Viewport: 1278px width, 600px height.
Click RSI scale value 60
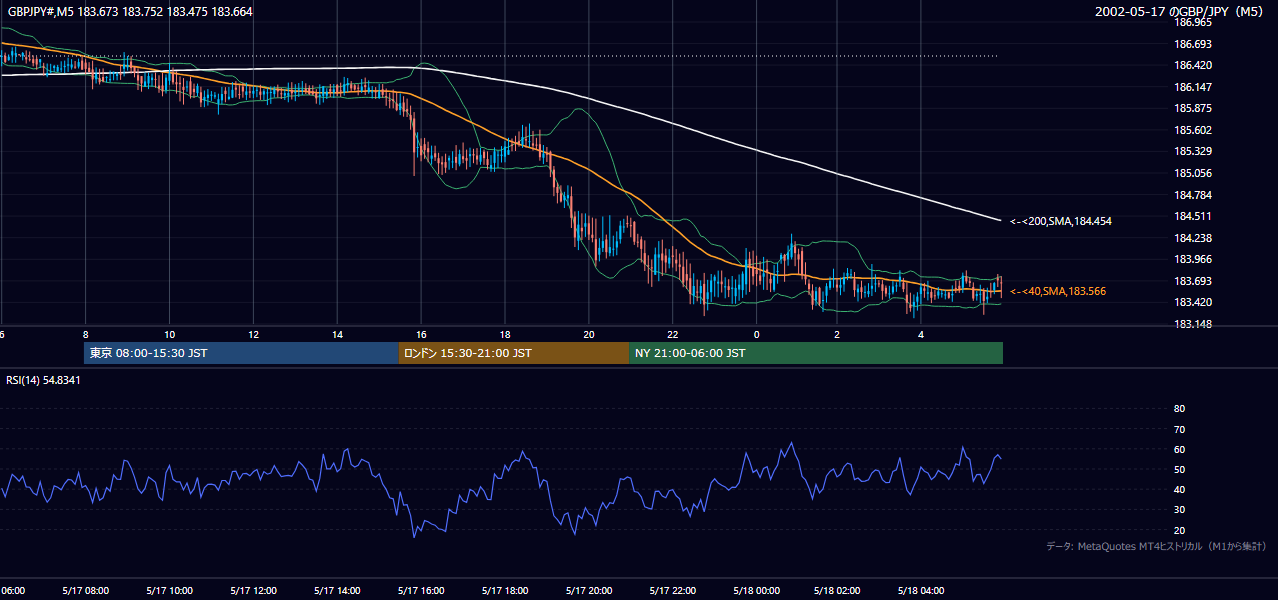click(1179, 449)
